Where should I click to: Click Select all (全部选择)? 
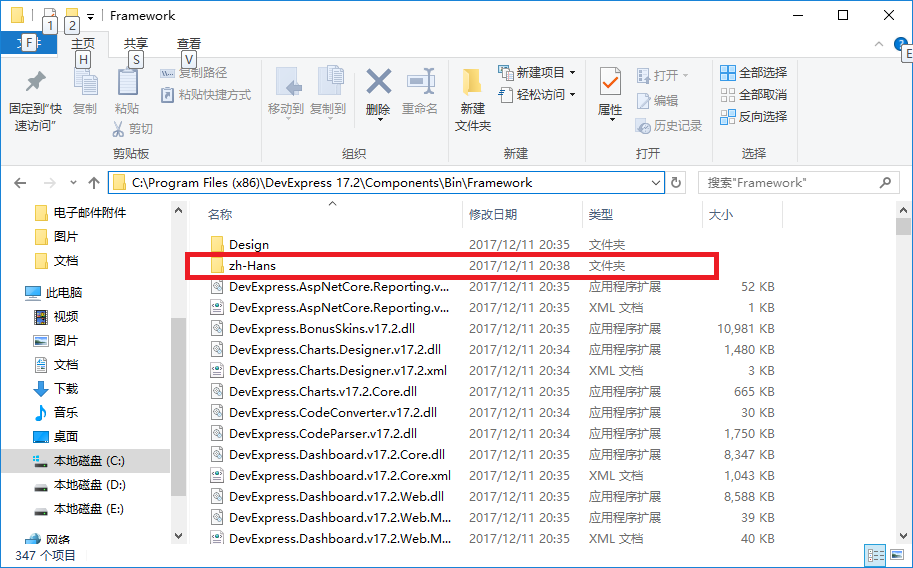point(754,73)
